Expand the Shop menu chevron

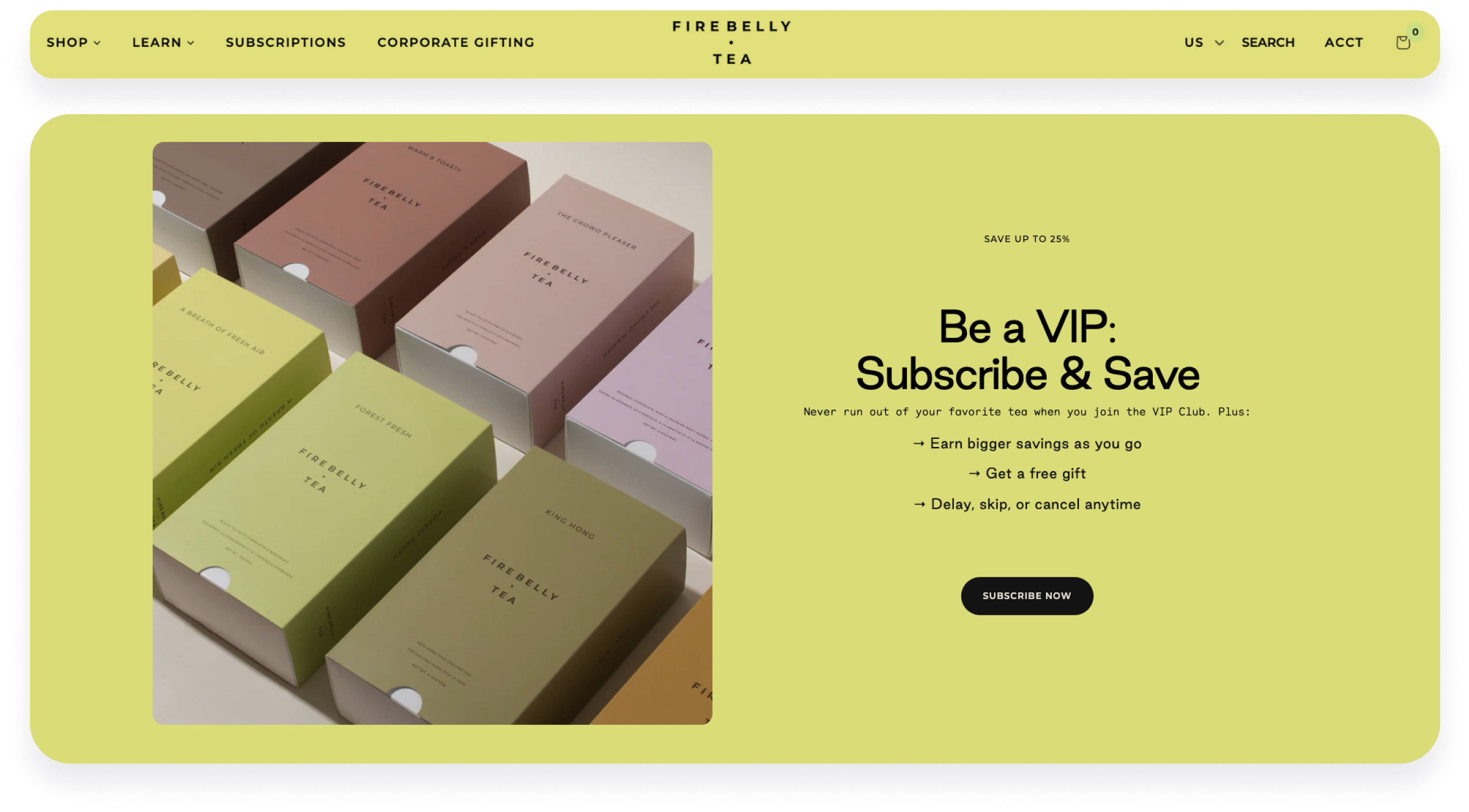click(x=97, y=43)
